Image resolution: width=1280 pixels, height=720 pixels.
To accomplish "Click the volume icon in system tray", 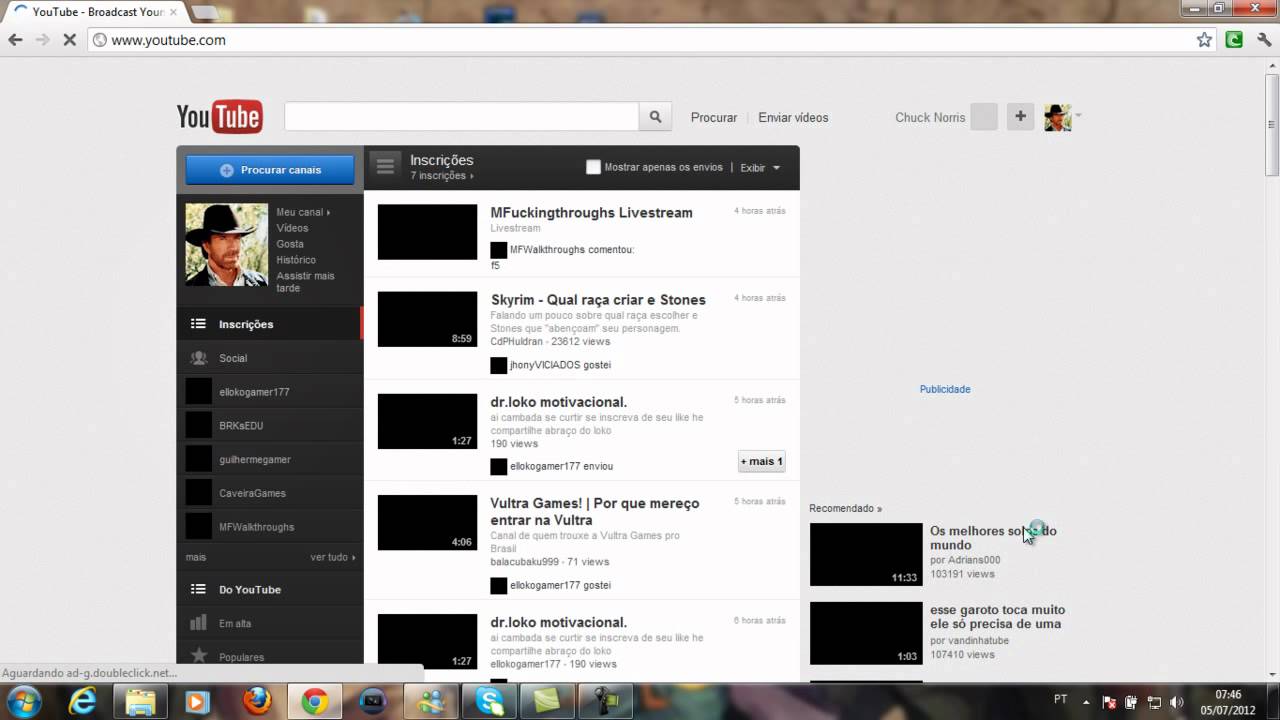I will tap(1177, 702).
